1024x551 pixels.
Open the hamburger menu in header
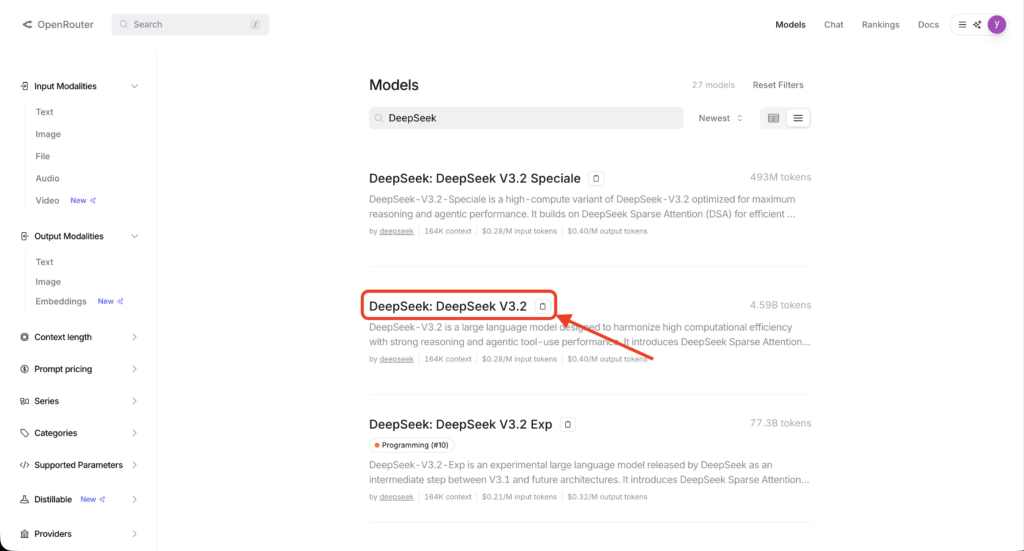962,25
